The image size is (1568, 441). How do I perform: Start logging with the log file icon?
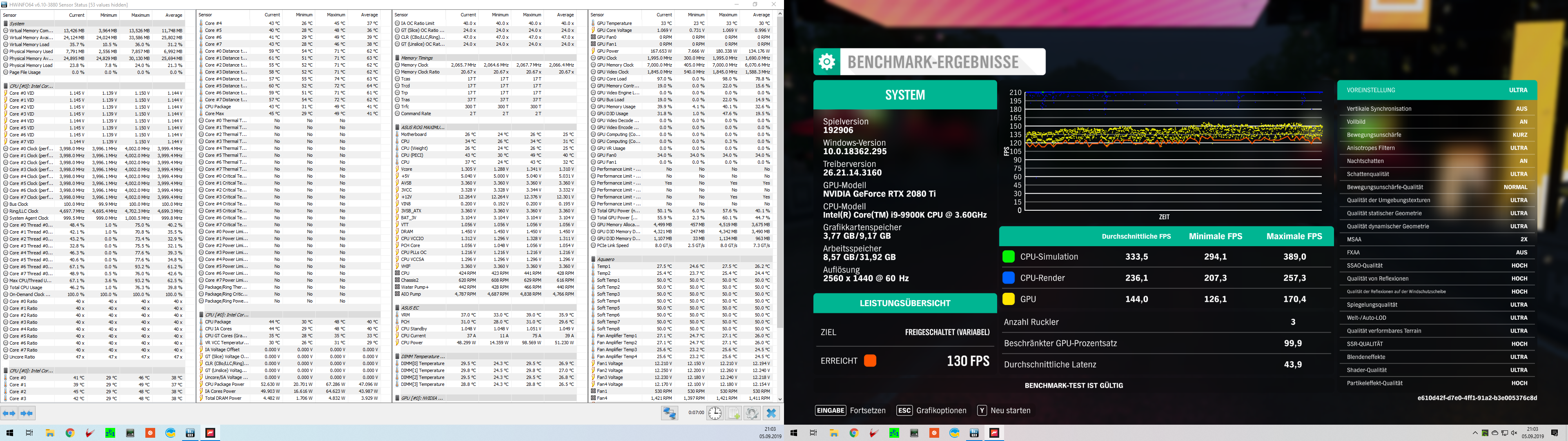[733, 413]
